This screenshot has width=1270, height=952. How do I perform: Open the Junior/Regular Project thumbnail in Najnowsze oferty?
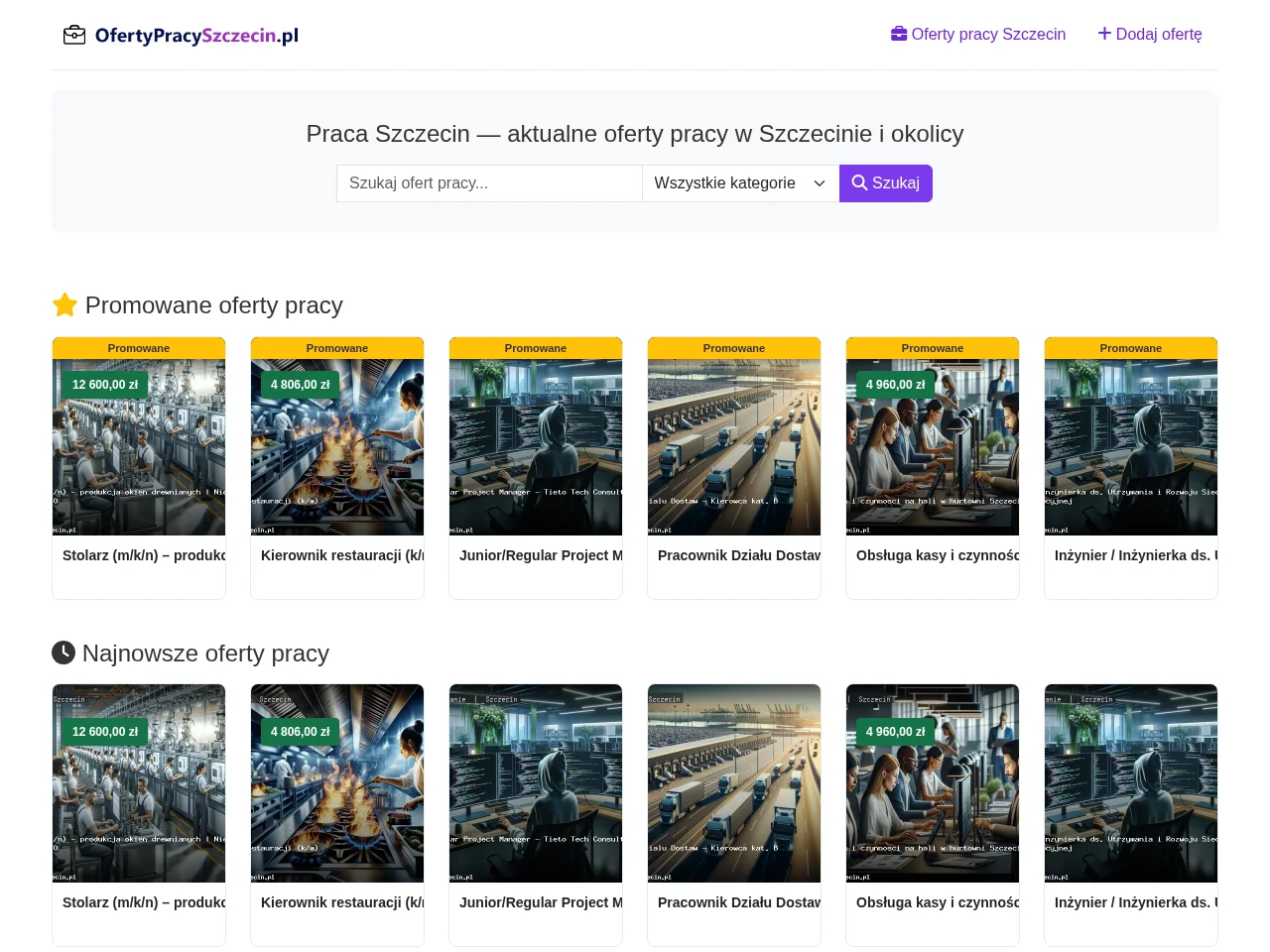[536, 783]
